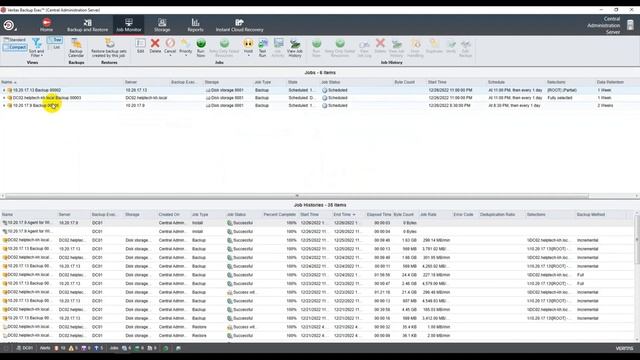The width and height of the screenshot is (640, 360).
Task: Open the Backup and Restore tab
Action: [87, 25]
